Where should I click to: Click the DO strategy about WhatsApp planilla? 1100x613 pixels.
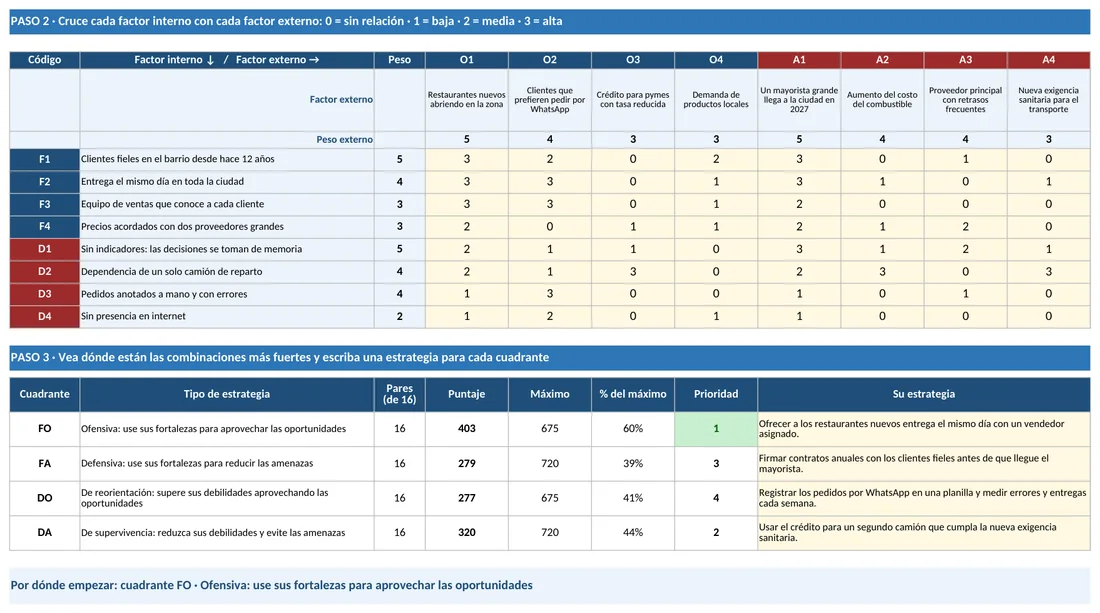coord(924,498)
